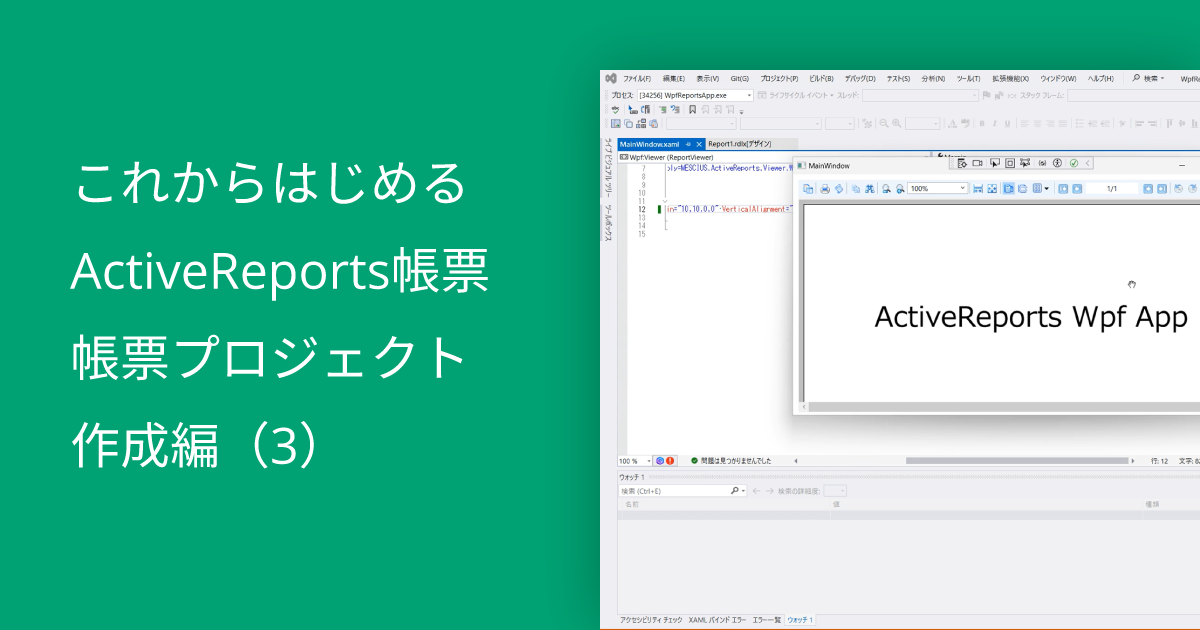The image size is (1200, 630).
Task: Click the 問題は見つかりませんでした status link
Action: click(735, 460)
